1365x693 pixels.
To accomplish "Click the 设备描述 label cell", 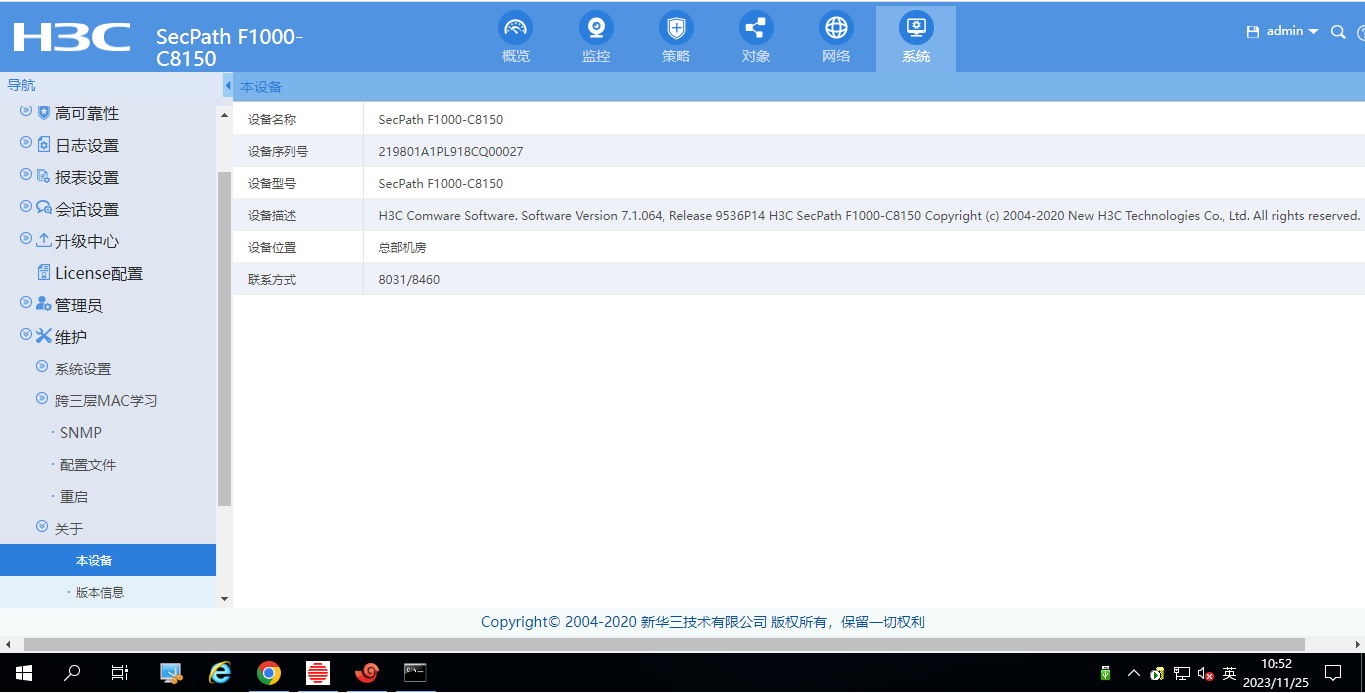I will [x=298, y=215].
